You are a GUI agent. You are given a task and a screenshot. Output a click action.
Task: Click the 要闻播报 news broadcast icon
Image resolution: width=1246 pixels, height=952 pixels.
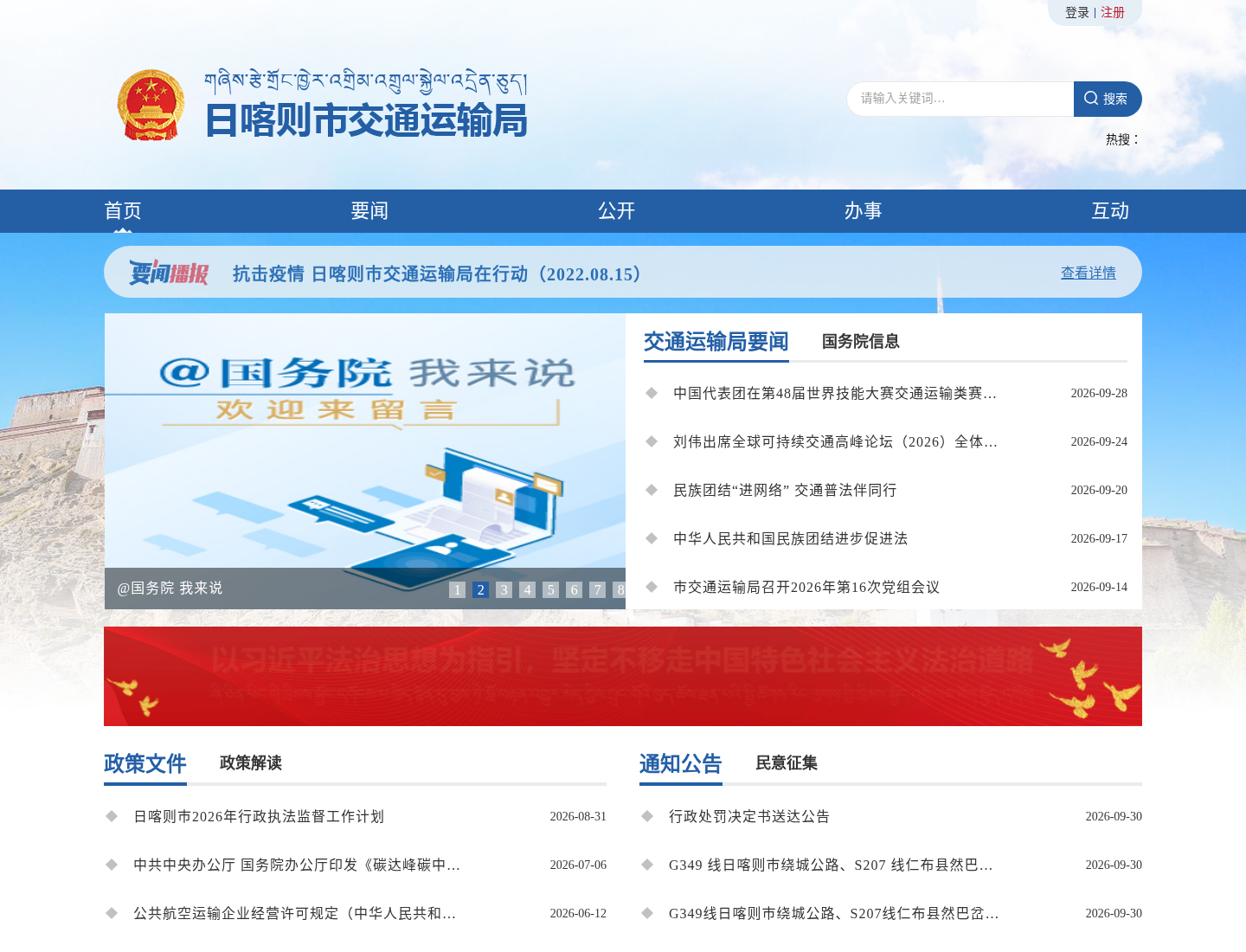point(169,273)
